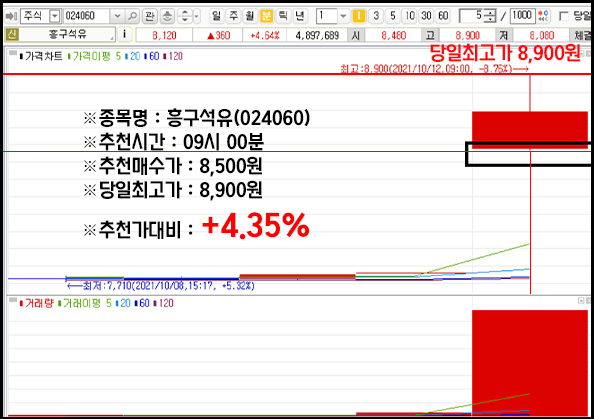
Task: Click the 관 watchlist icon button
Action: (150, 16)
